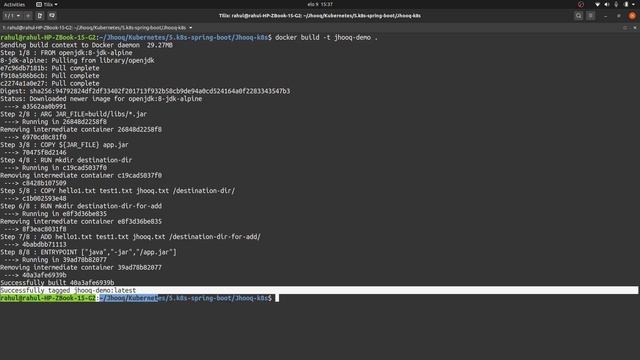Viewport: 640px width, 360px height.
Task: Minimize the Tilix window
Action: point(606,16)
